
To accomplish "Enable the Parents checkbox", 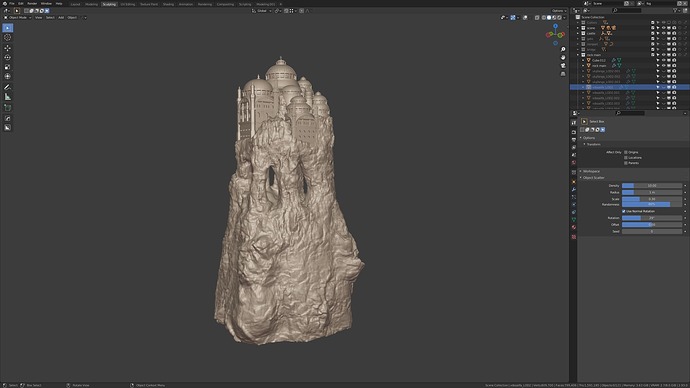I will click(626, 163).
